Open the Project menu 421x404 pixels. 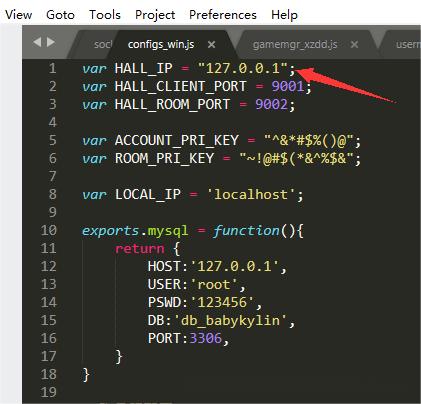155,15
